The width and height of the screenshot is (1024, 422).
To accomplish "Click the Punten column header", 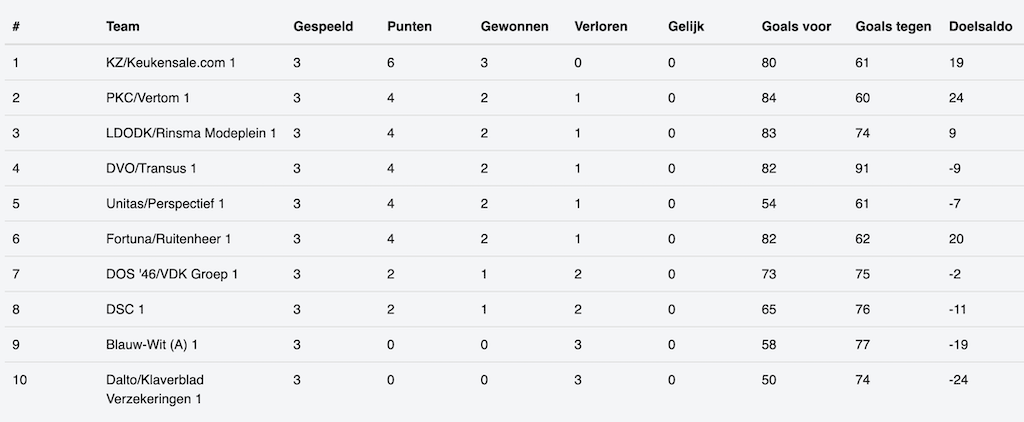I will [409, 27].
